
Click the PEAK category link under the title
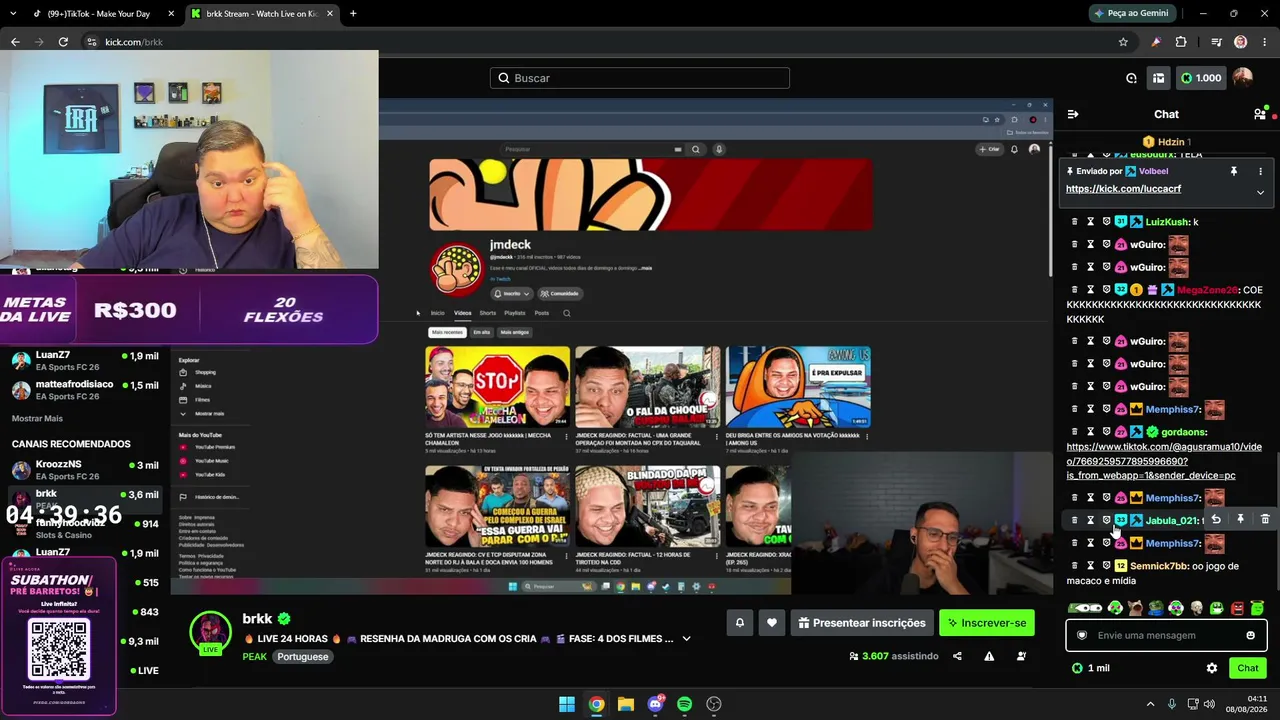pos(255,657)
